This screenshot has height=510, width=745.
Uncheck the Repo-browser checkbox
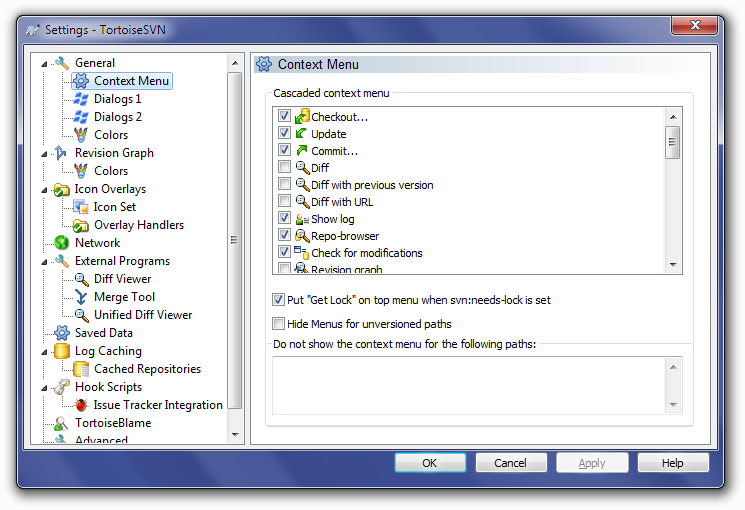click(284, 235)
